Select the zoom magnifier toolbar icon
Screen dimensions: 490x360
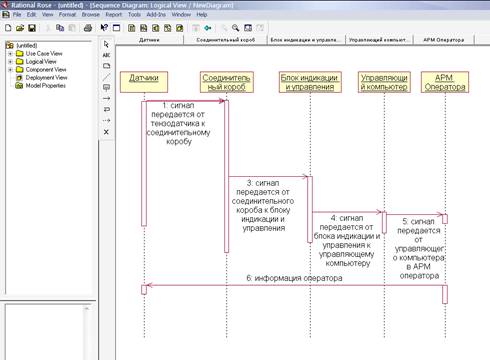(x=235, y=28)
